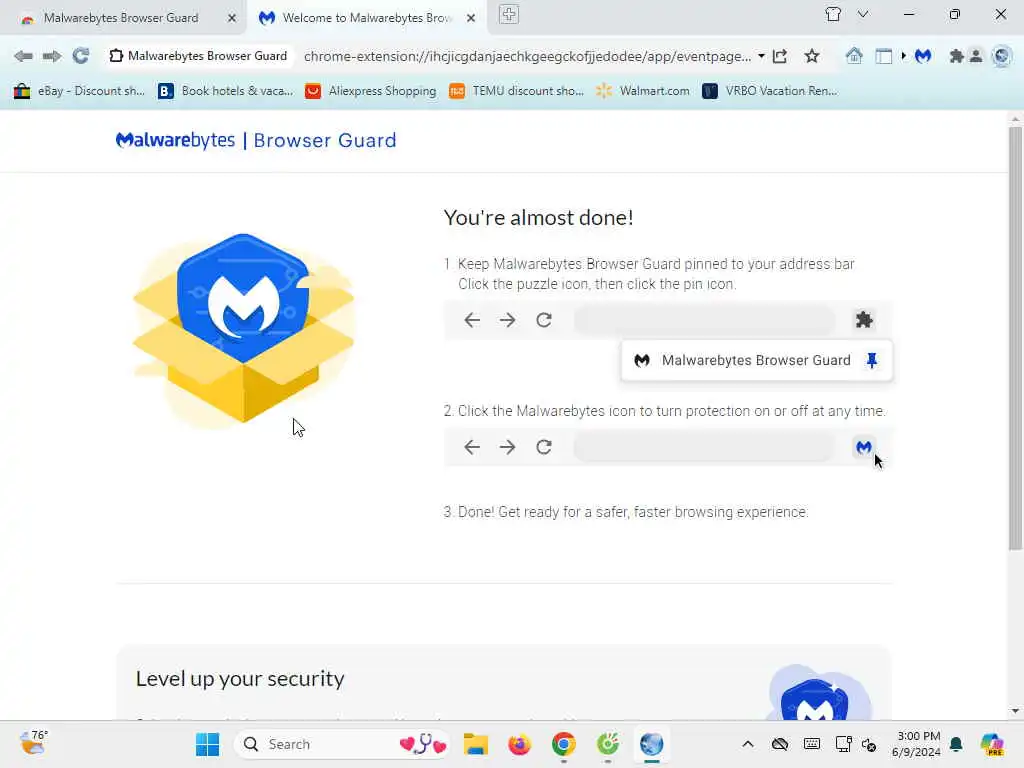Viewport: 1024px width, 768px height.
Task: Click the muted volume tray icon
Action: point(869,744)
